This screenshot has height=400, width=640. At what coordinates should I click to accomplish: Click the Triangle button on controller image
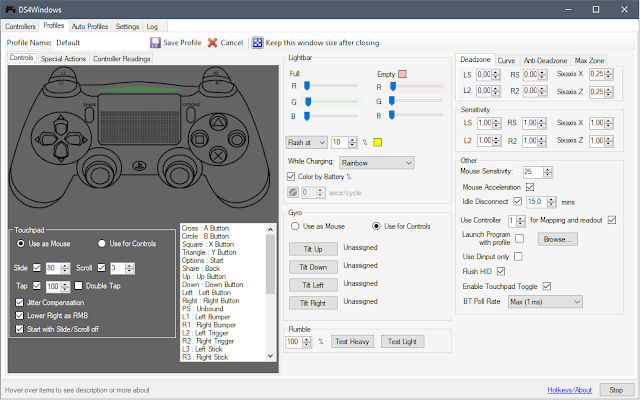point(218,122)
